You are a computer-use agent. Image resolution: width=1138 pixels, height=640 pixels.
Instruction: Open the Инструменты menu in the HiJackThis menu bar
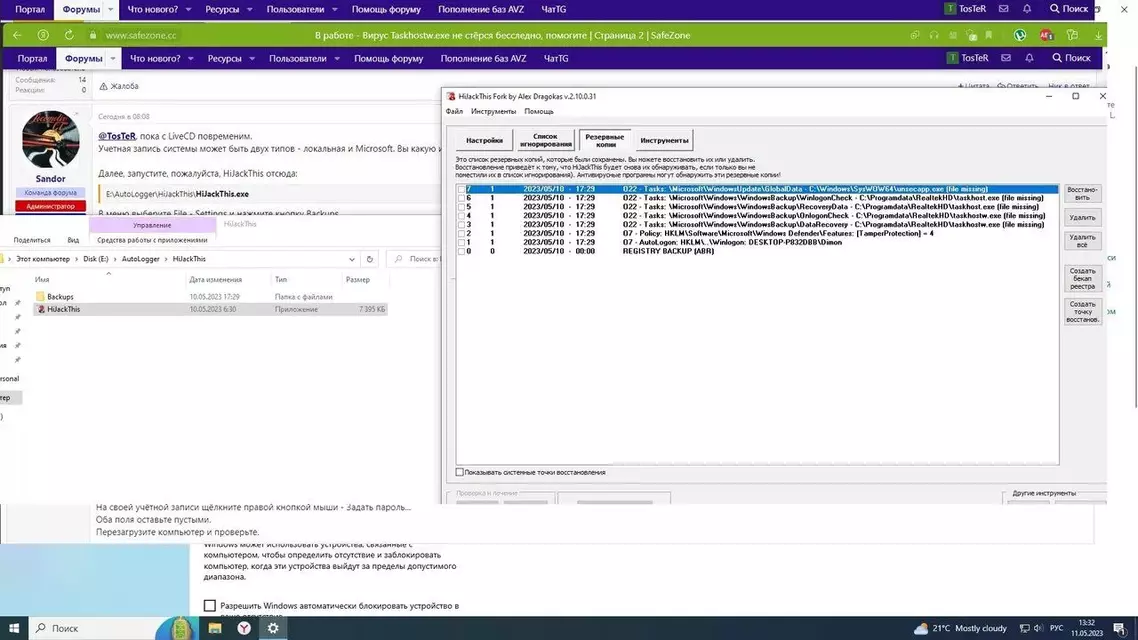point(494,112)
